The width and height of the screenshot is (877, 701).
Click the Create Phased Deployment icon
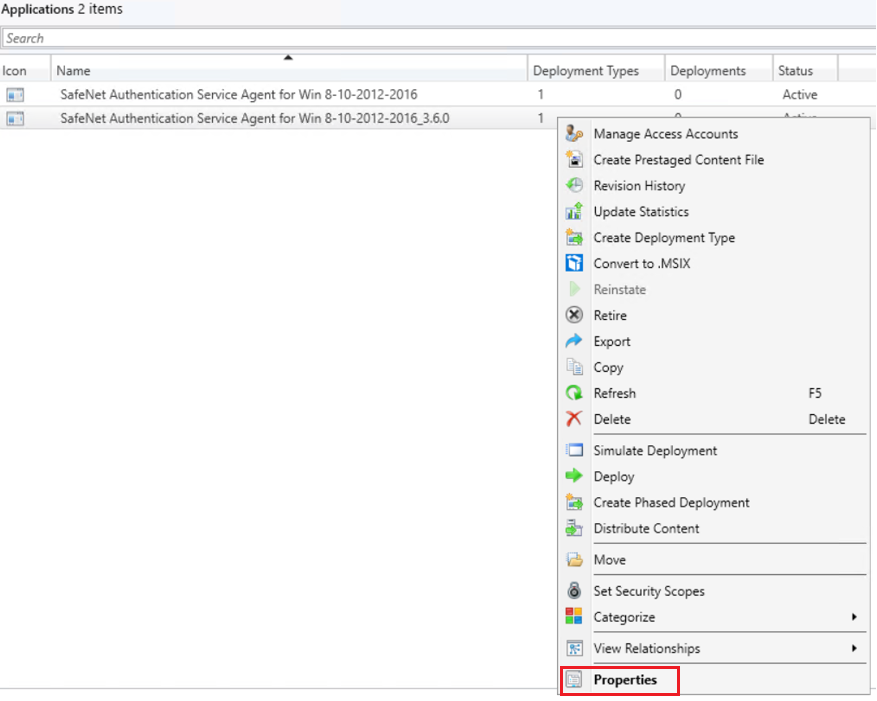(574, 502)
